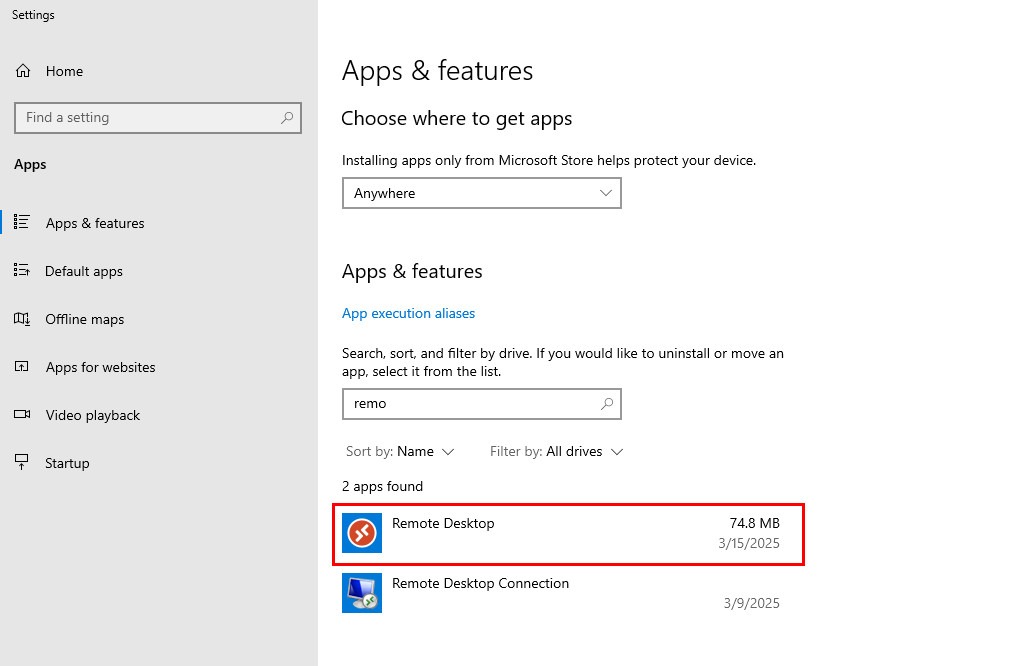Go to Home in Settings
This screenshot has height=666, width=1024.
click(64, 71)
